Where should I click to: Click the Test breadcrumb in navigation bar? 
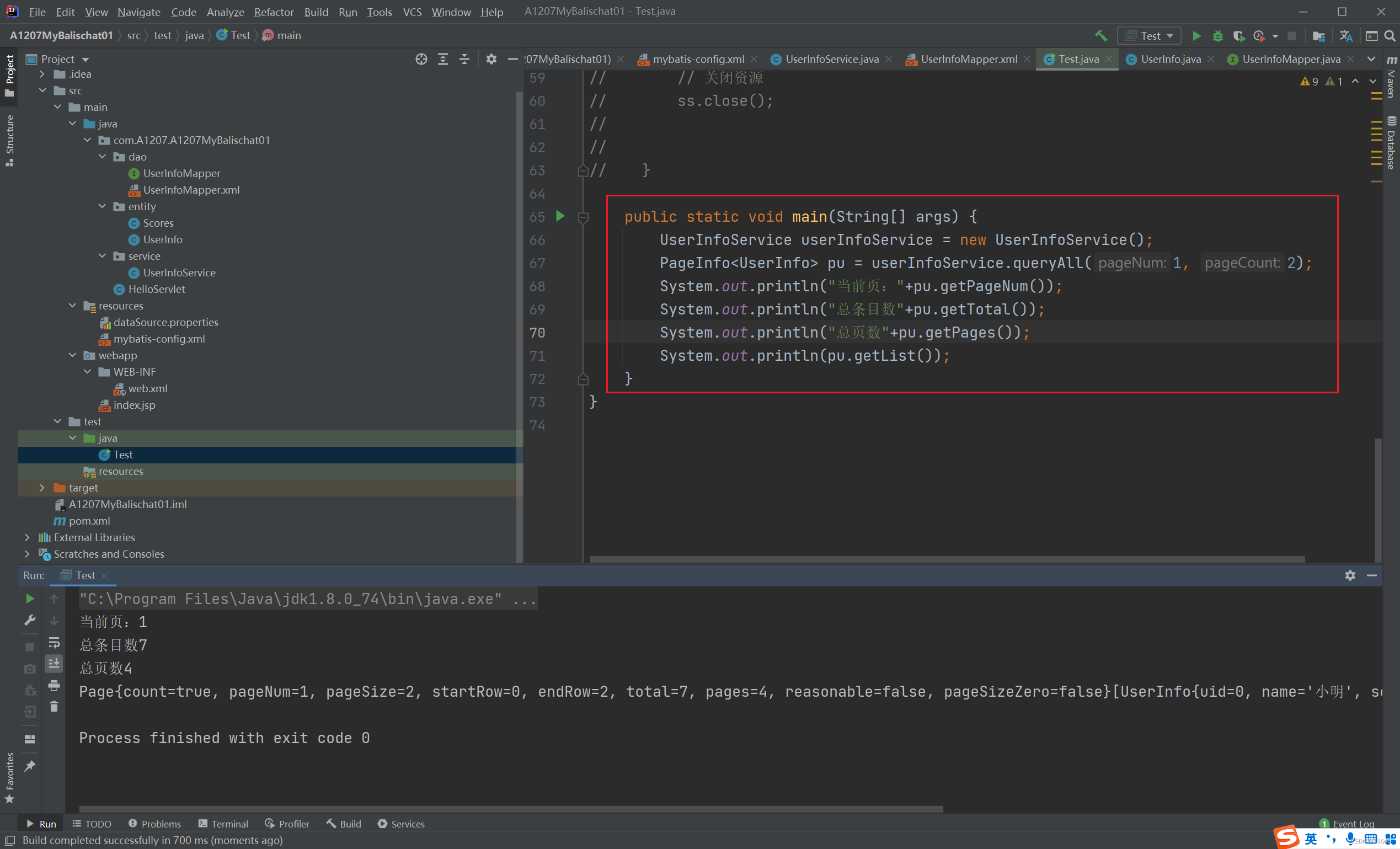click(x=233, y=35)
